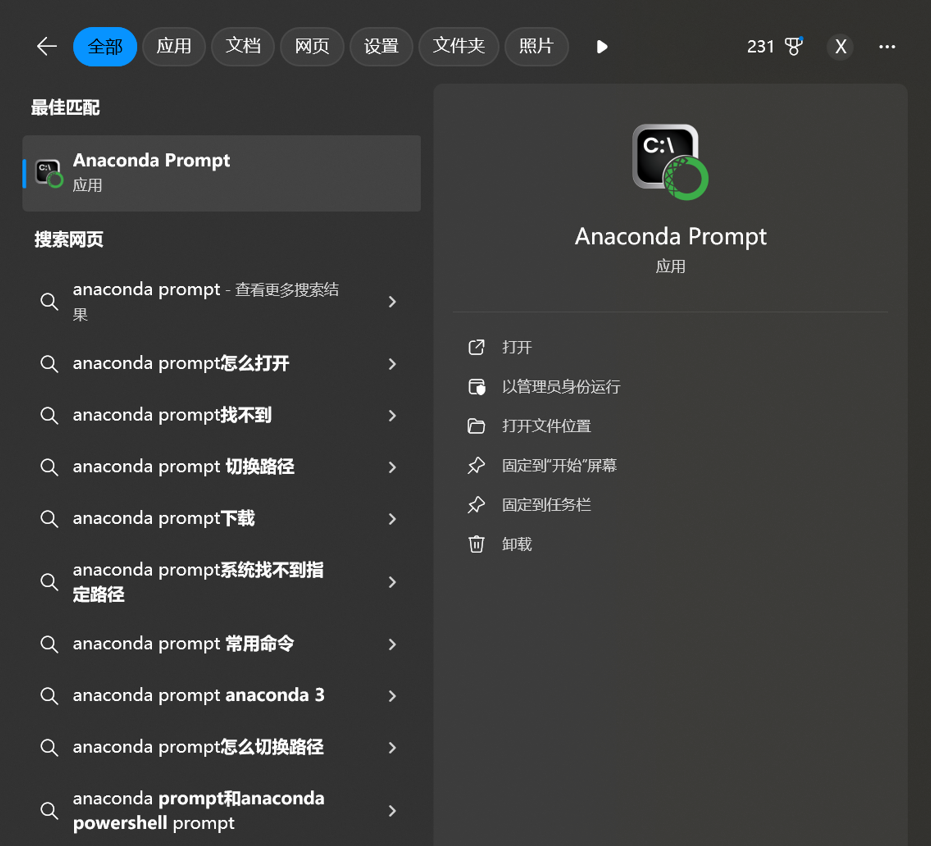Choose 固定到"开始"屏幕
Screen dimensions: 931x846
pyautogui.click(x=559, y=465)
